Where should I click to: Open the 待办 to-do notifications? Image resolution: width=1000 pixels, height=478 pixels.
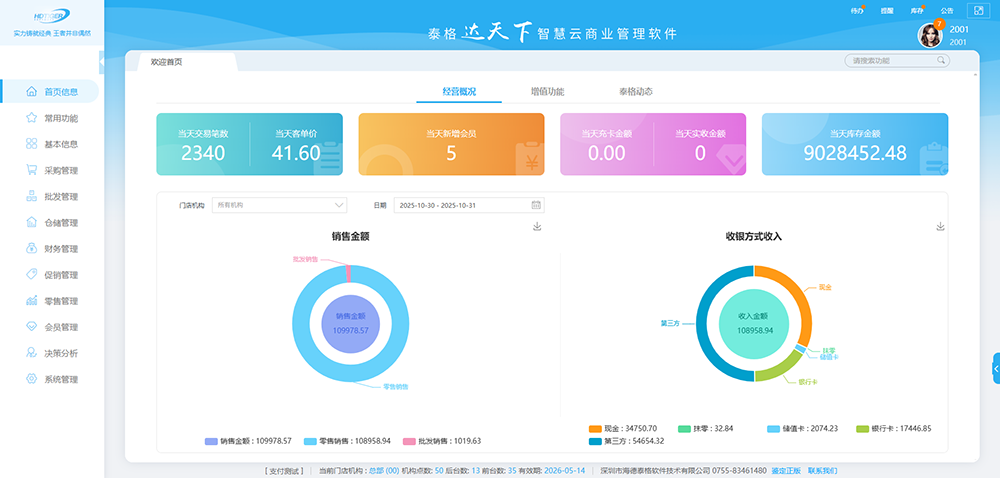pyautogui.click(x=856, y=11)
